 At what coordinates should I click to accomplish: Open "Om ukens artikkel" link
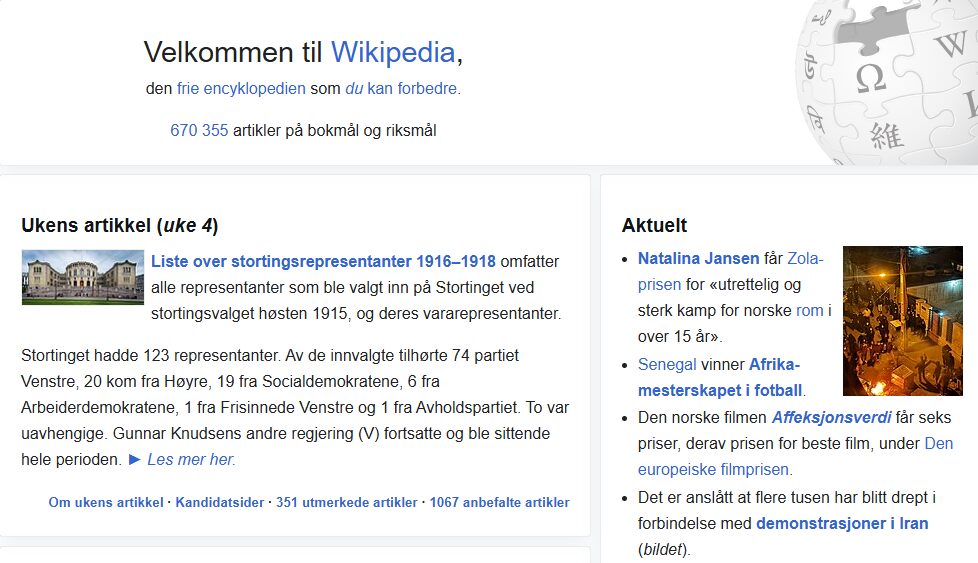click(105, 502)
